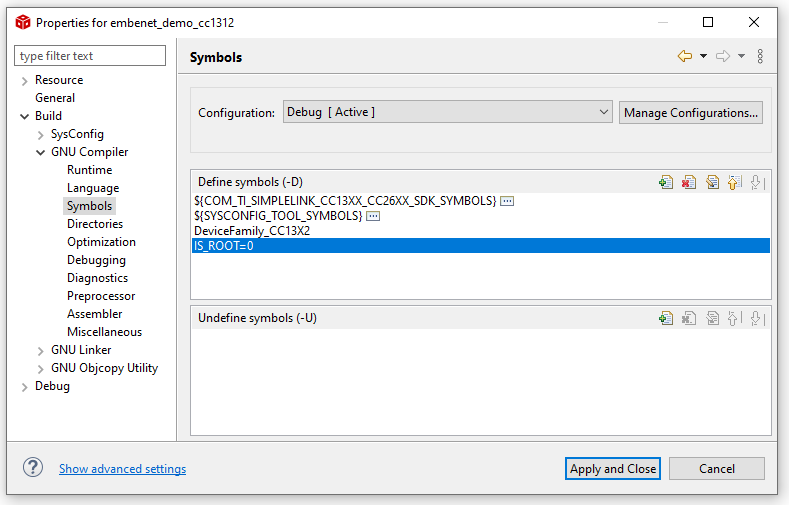Move the selected define symbol up
The image size is (789, 505).
coord(735,182)
